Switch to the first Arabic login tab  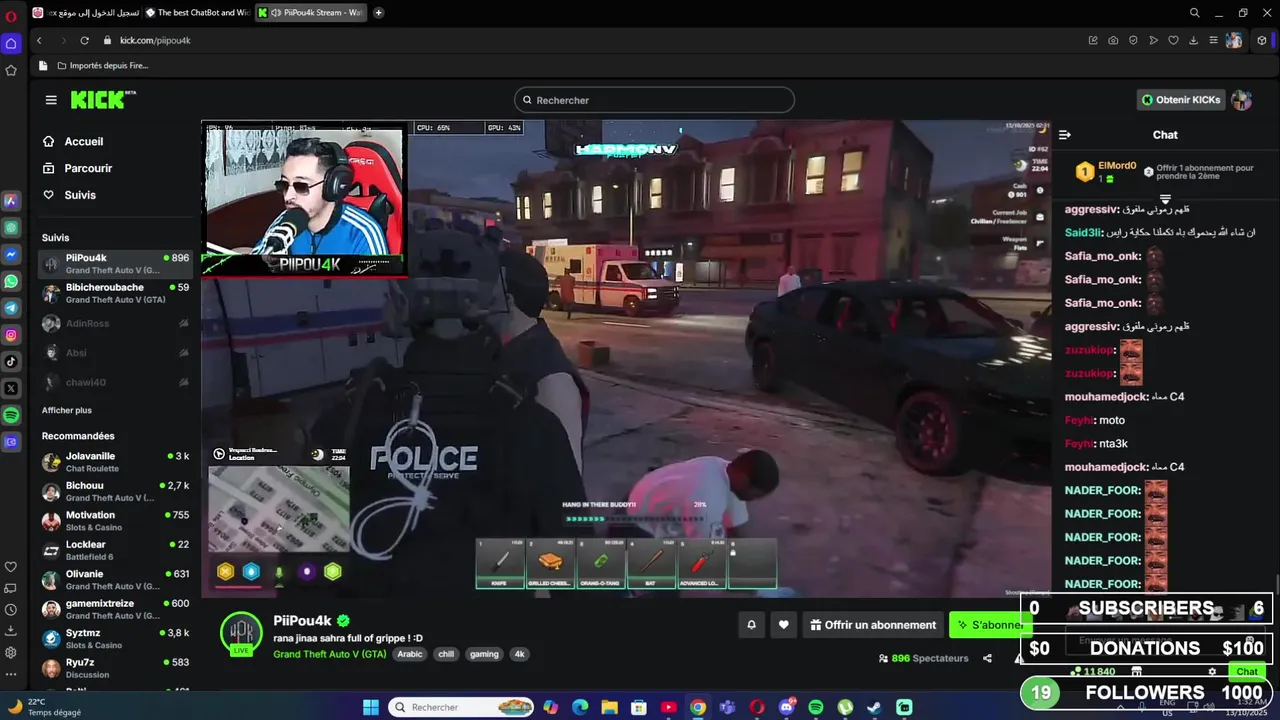(85, 13)
